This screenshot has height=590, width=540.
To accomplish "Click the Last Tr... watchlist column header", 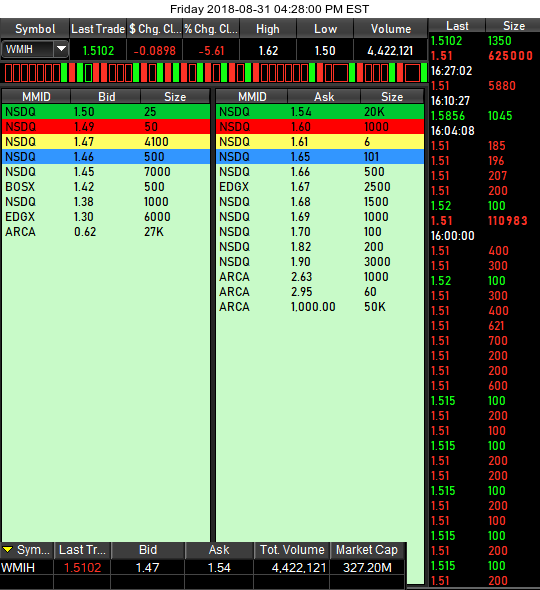I will [82, 550].
